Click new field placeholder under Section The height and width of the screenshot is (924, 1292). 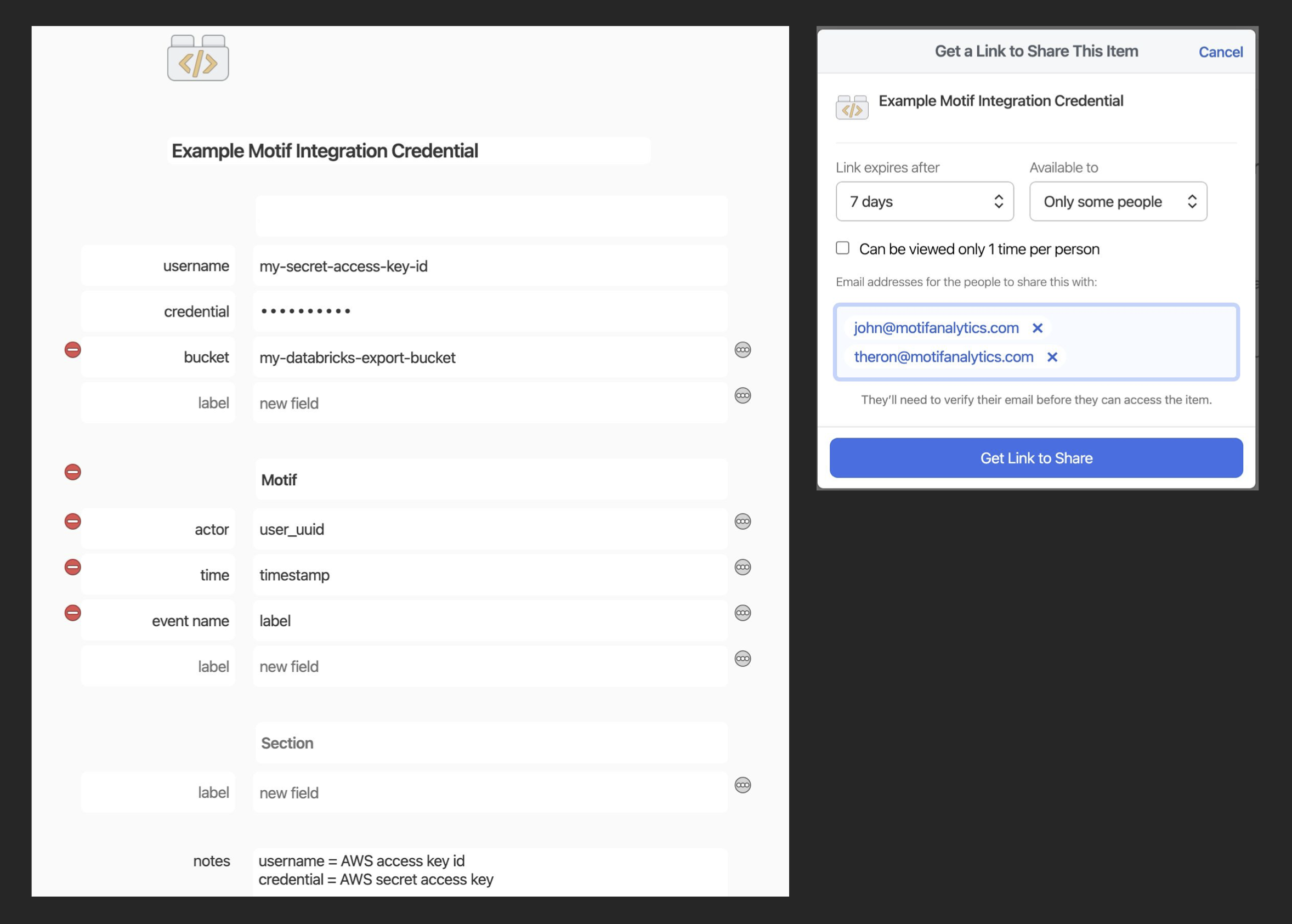coord(490,792)
